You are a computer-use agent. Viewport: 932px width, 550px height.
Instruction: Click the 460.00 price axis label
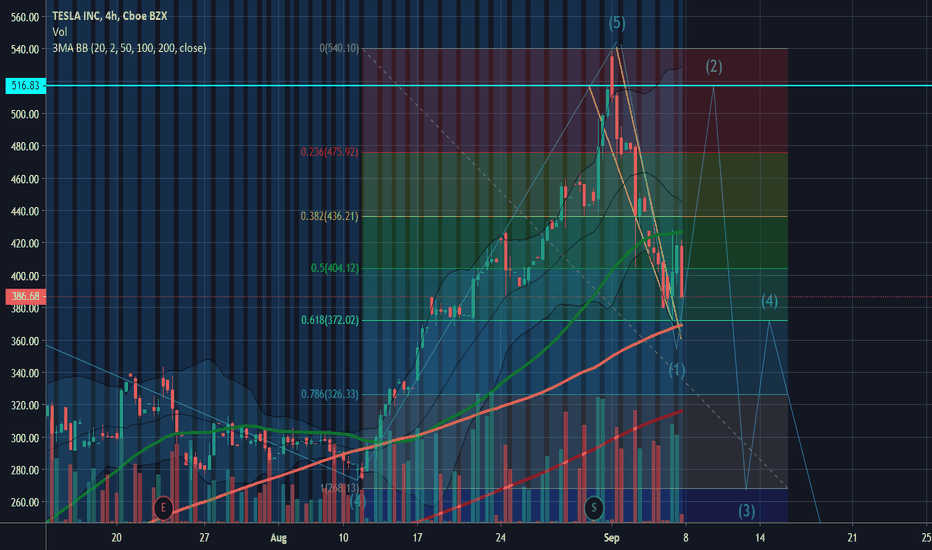[25, 179]
